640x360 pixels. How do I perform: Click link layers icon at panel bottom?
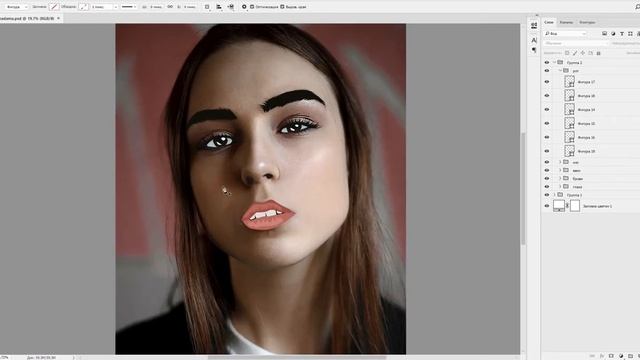tap(592, 356)
